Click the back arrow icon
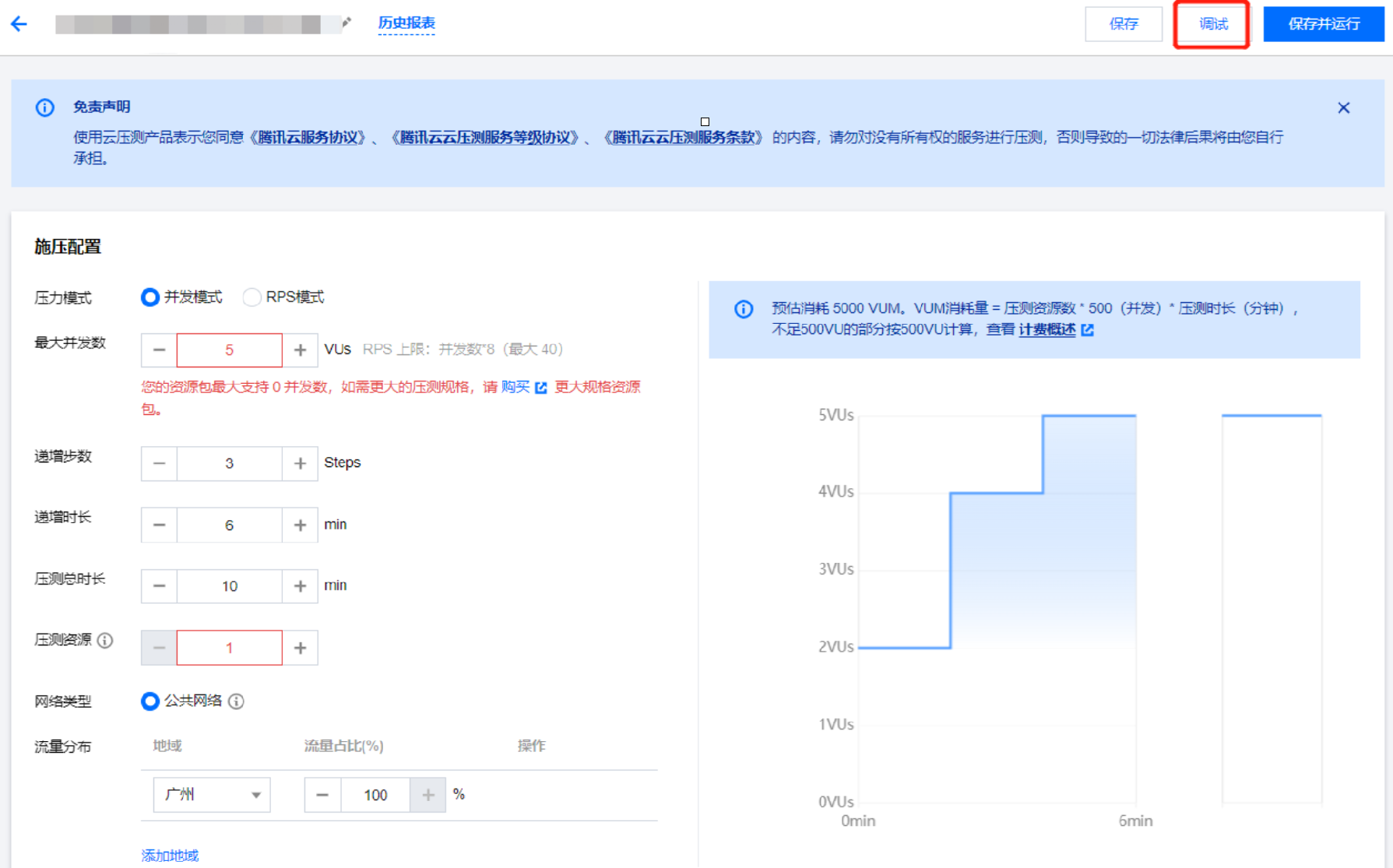Screen dimensions: 1393x868 coord(19,24)
